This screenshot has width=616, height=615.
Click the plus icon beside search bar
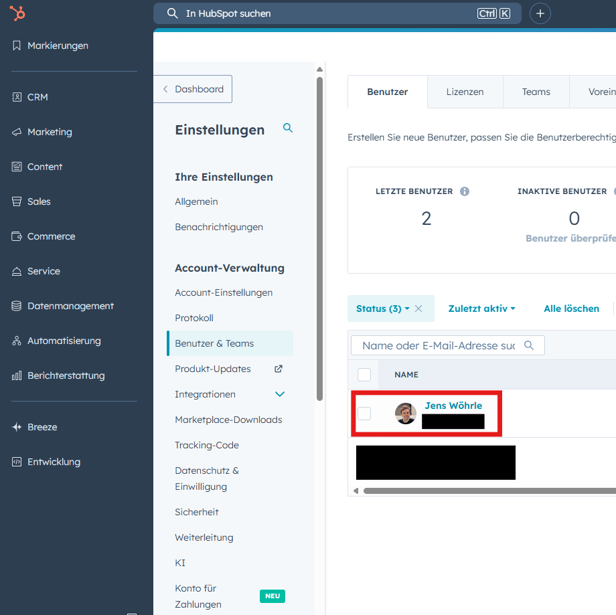tap(540, 14)
